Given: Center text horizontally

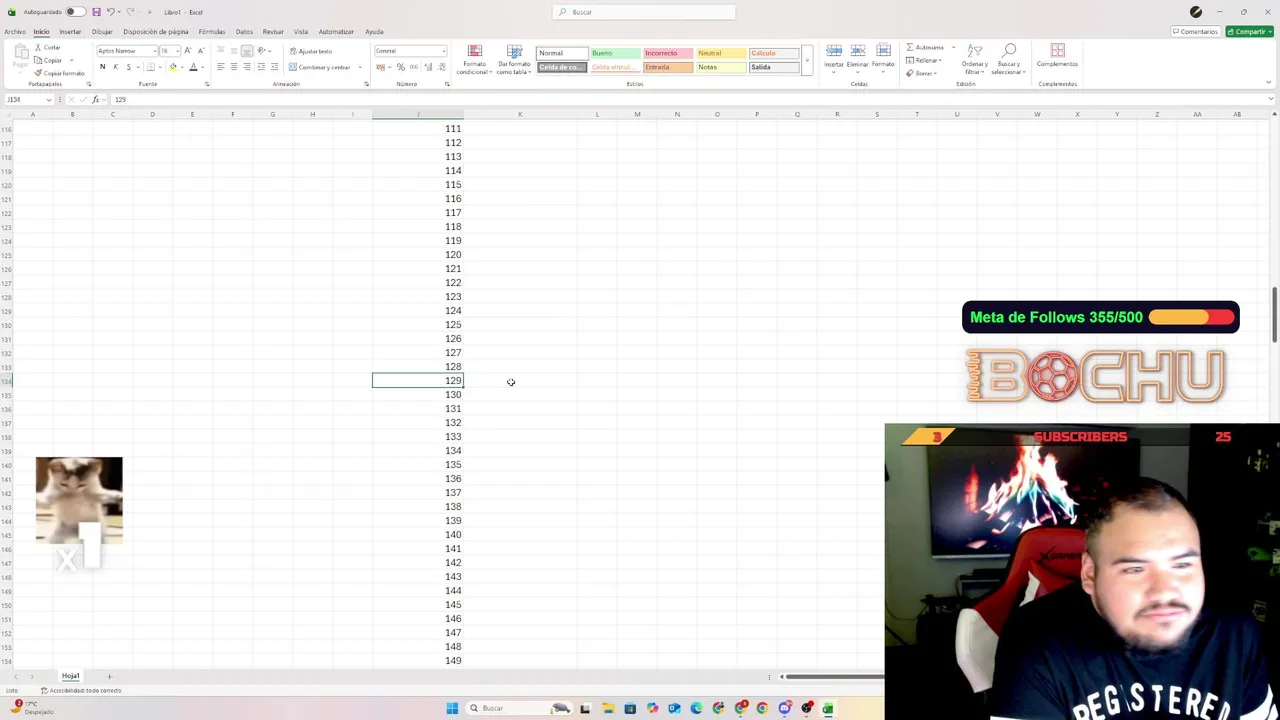Looking at the screenshot, I should point(234,67).
